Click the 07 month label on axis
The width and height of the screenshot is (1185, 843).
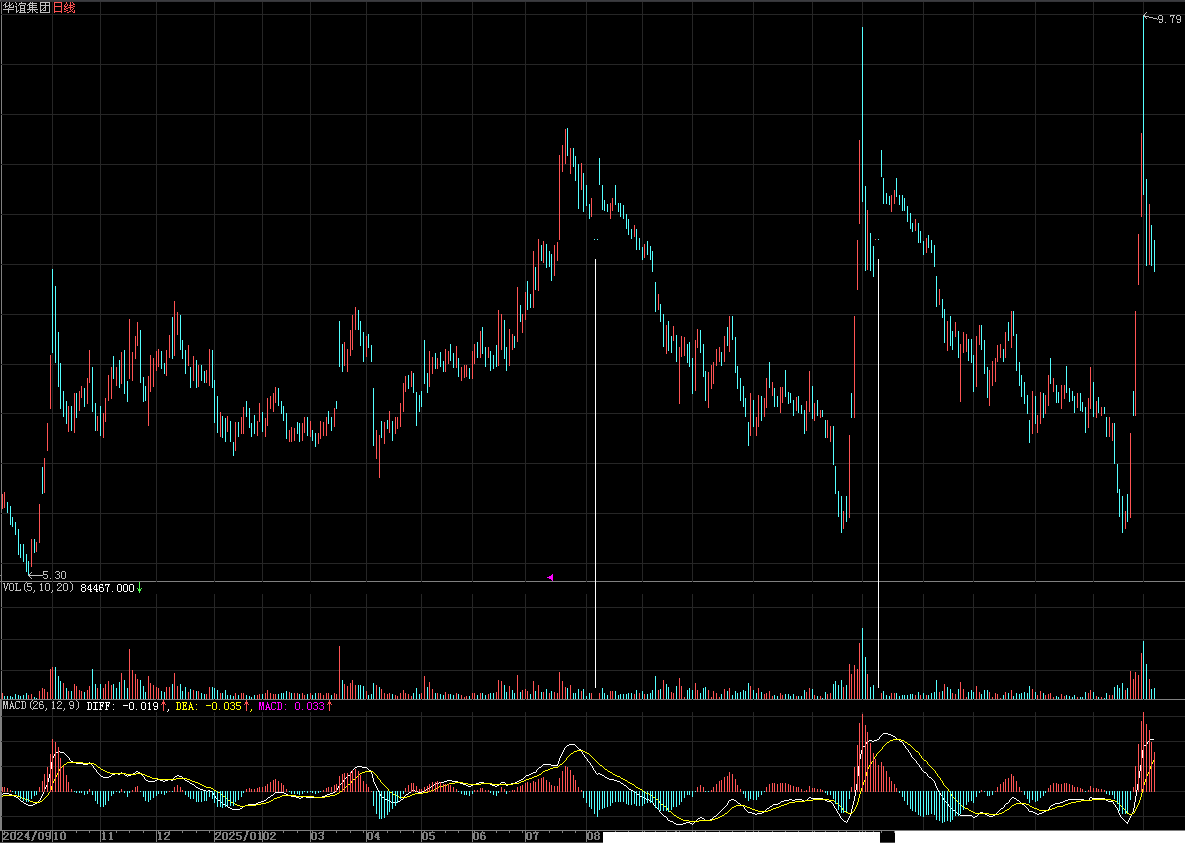tap(532, 836)
